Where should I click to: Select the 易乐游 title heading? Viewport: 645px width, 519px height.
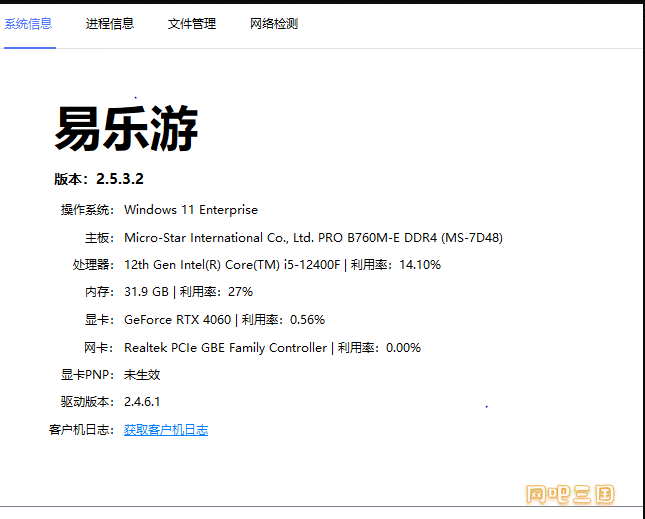pyautogui.click(x=126, y=128)
